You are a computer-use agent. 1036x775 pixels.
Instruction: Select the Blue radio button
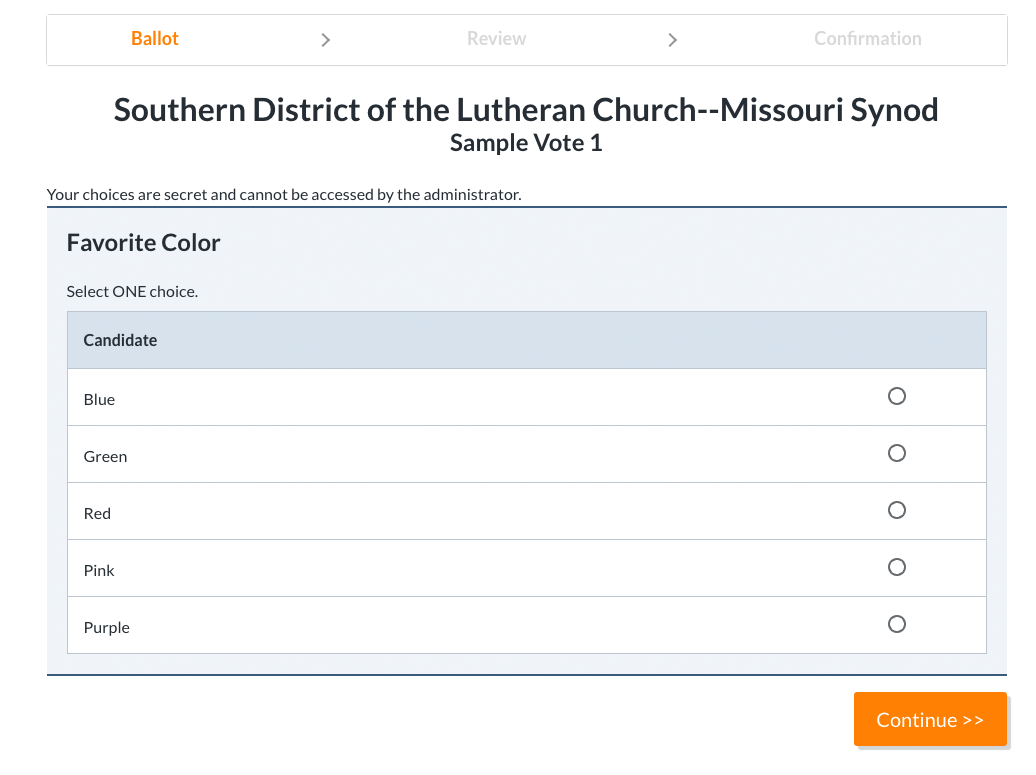point(897,396)
